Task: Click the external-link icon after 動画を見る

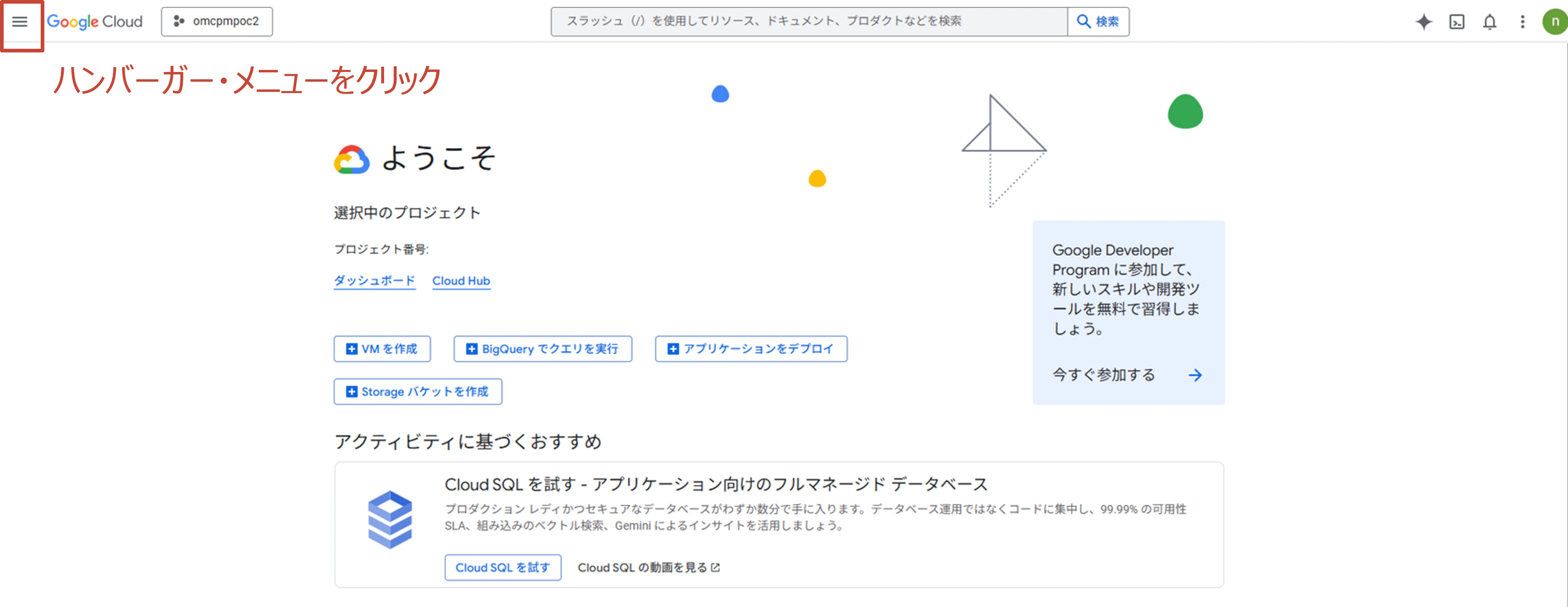Action: pyautogui.click(x=715, y=568)
